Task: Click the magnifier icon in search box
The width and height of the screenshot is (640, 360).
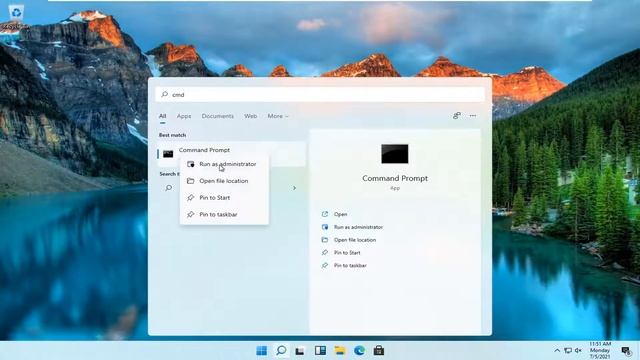Action: click(x=164, y=94)
